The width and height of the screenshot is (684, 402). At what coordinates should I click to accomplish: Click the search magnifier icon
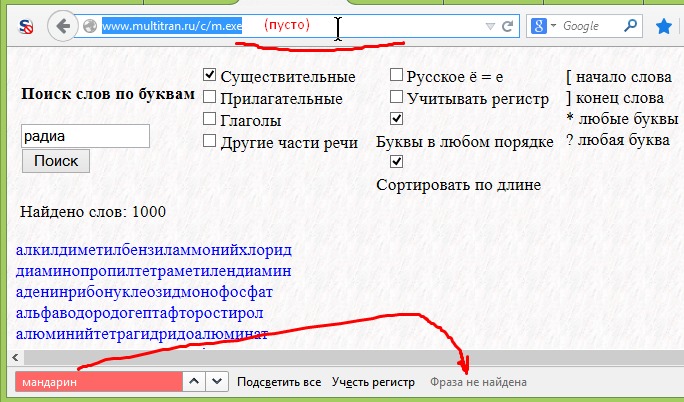(630, 26)
